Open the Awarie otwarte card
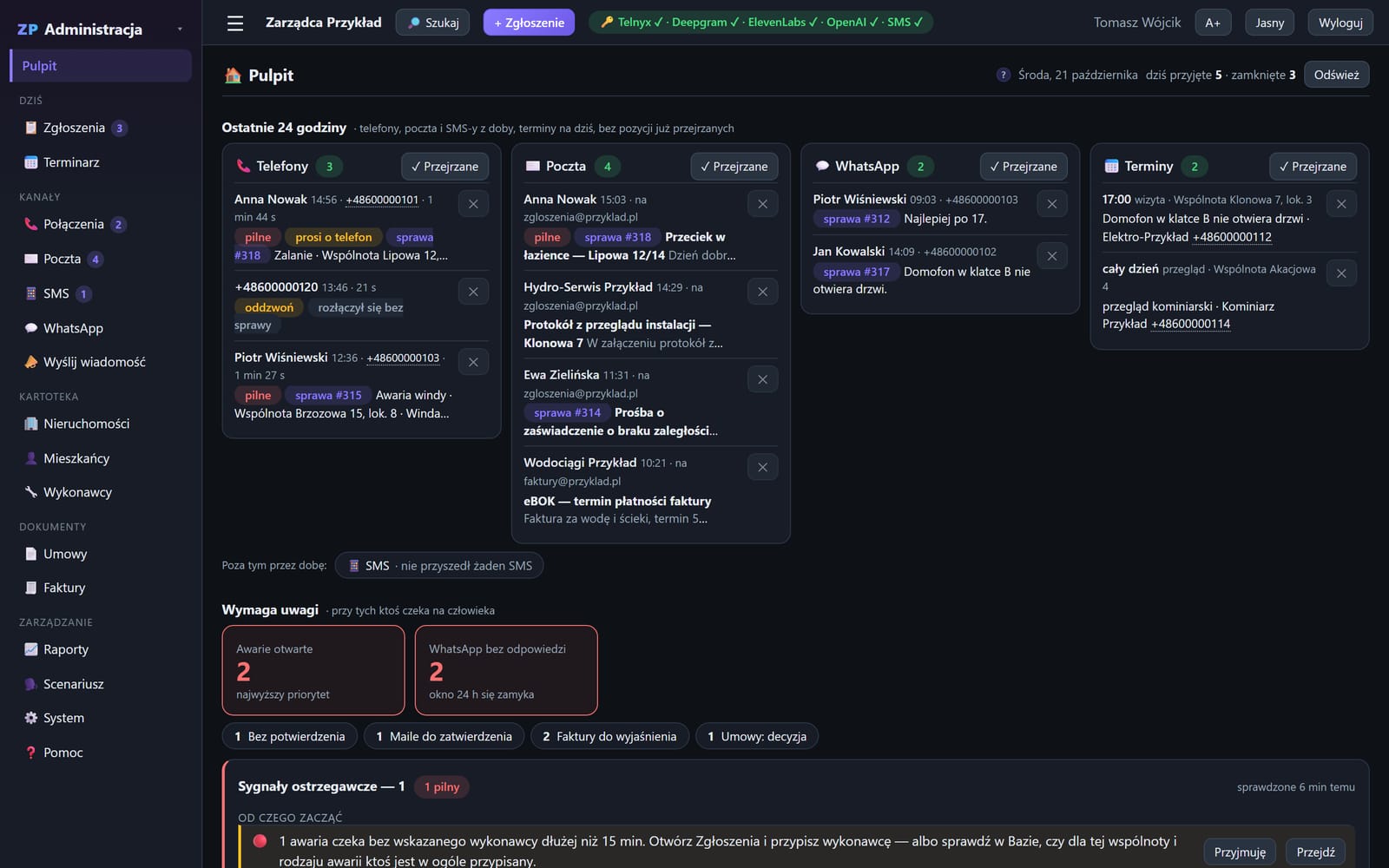This screenshot has height=868, width=1389. pos(313,670)
